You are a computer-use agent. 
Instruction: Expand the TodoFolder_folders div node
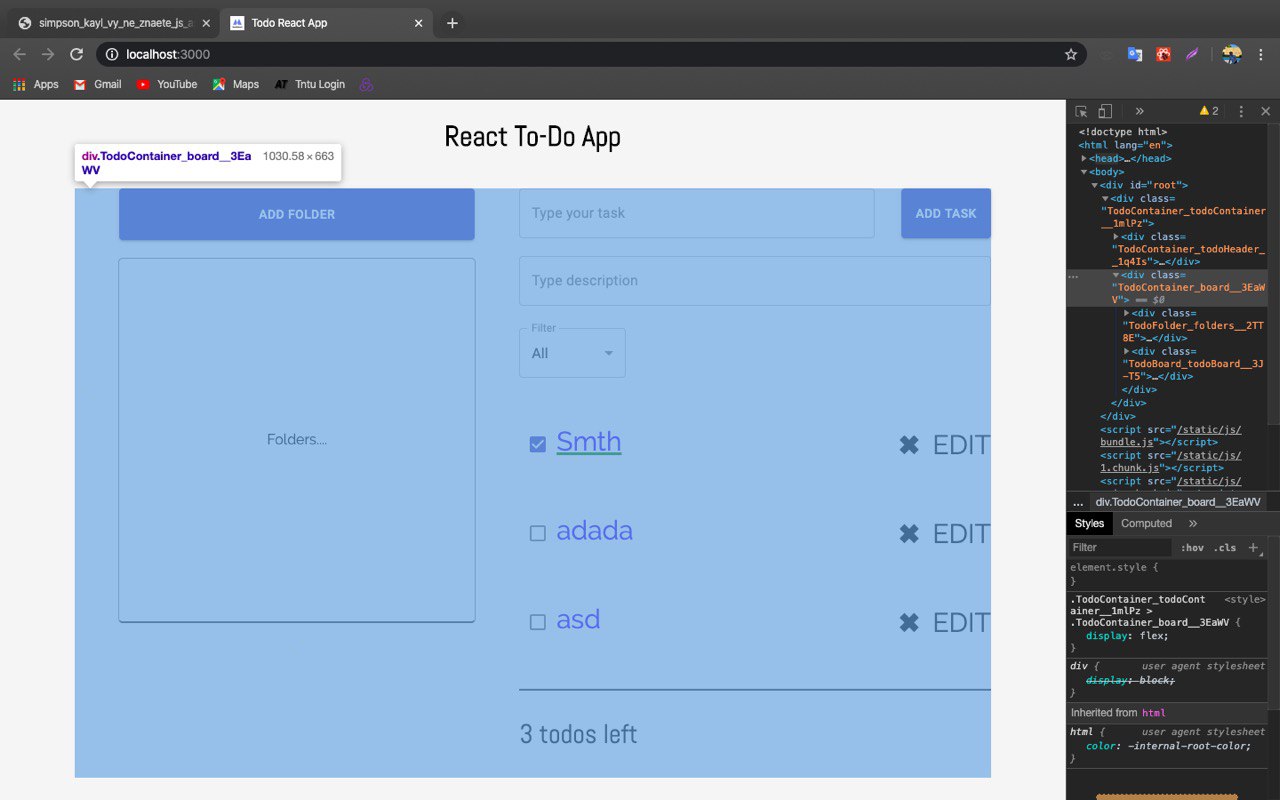coord(1127,313)
